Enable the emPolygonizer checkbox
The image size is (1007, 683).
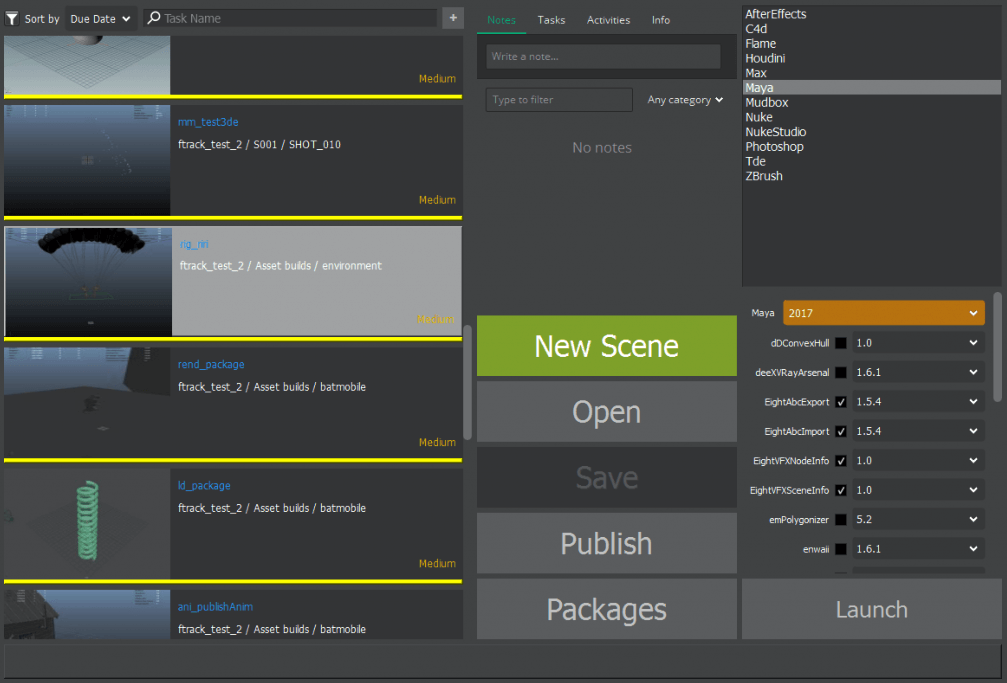pos(841,520)
